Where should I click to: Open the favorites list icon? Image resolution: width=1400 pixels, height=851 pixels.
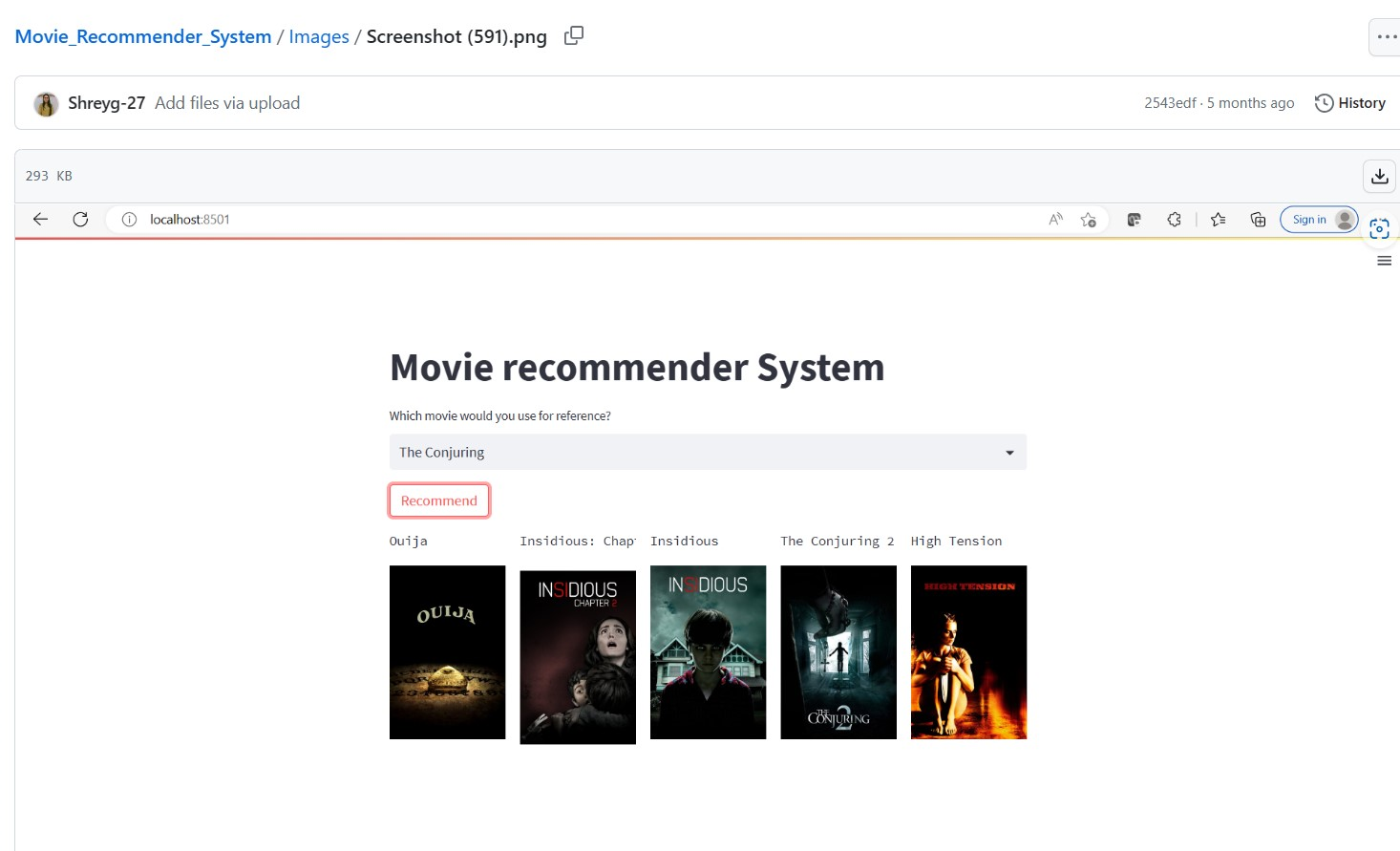pos(1218,219)
